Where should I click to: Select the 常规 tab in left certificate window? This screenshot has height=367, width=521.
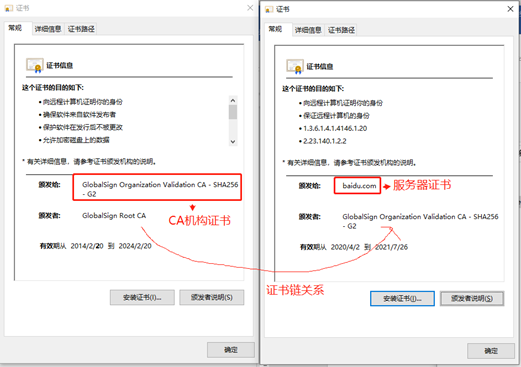tap(15, 28)
